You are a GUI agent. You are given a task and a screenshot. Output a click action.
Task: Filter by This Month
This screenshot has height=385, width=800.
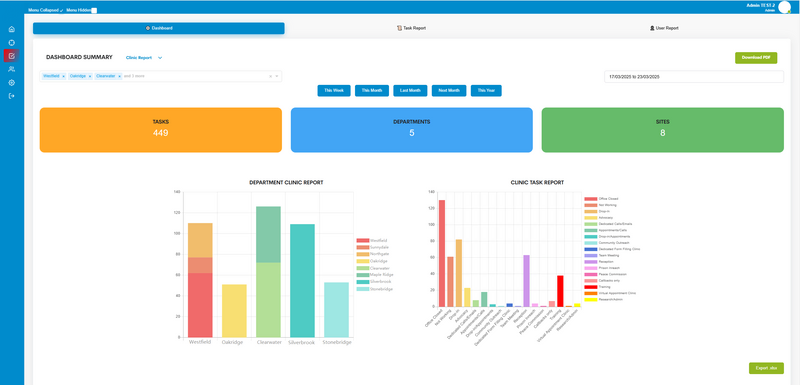[372, 90]
